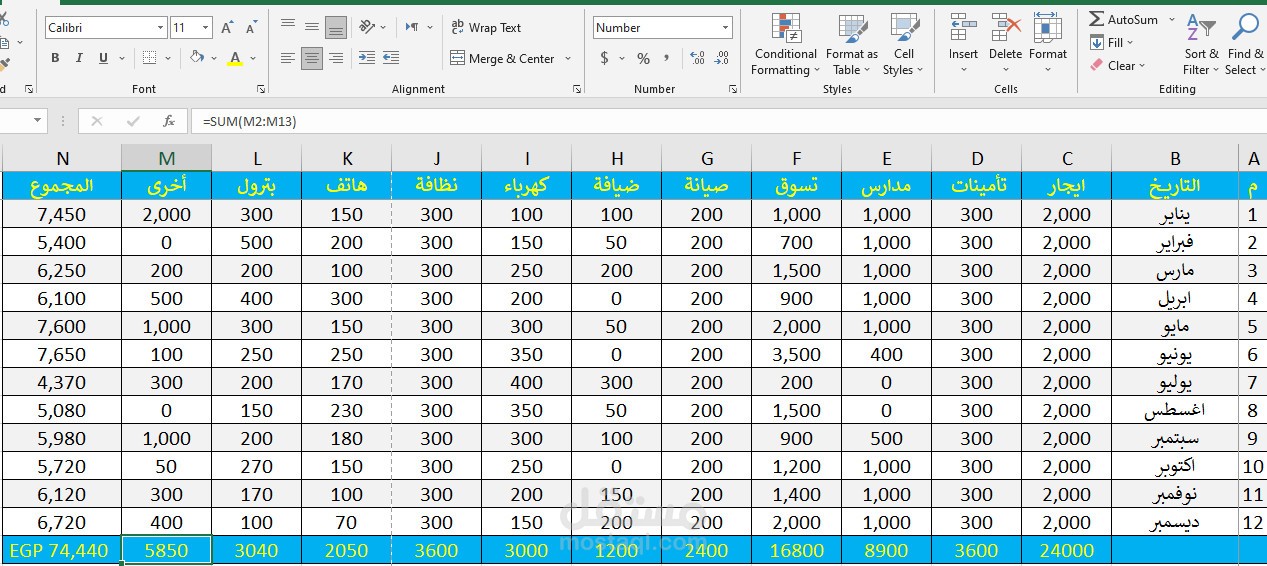Toggle Wrap Text
This screenshot has width=1267, height=566.
coord(486,28)
